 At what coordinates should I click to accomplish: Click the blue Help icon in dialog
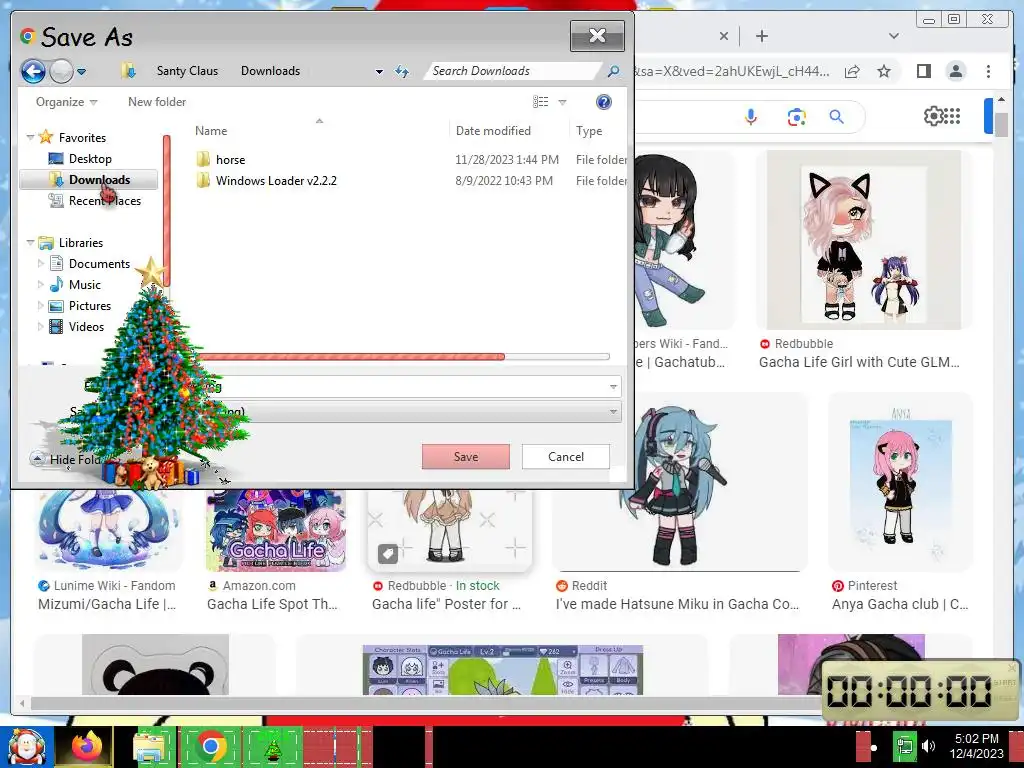[x=604, y=102]
